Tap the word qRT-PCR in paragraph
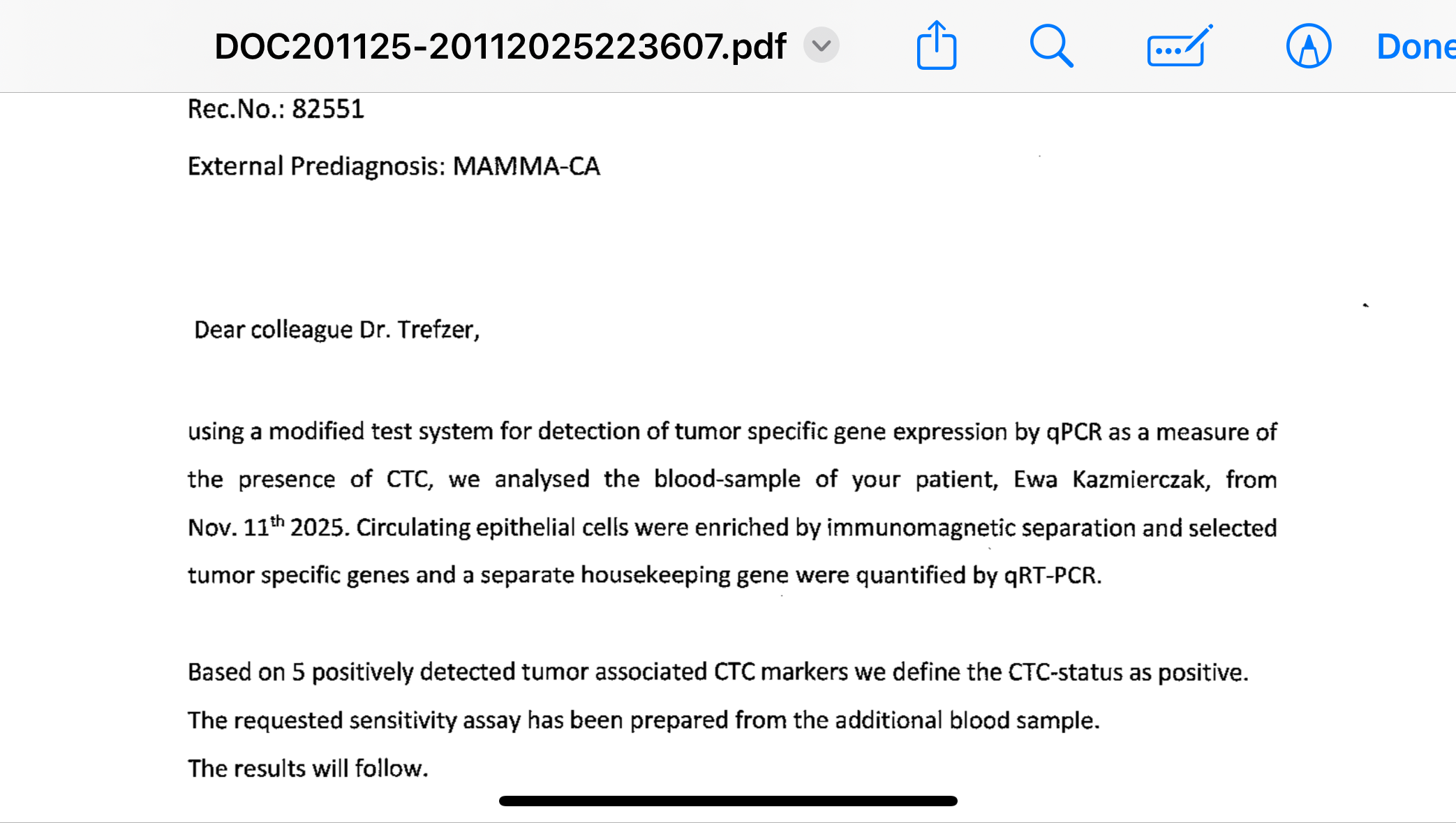 [1052, 575]
